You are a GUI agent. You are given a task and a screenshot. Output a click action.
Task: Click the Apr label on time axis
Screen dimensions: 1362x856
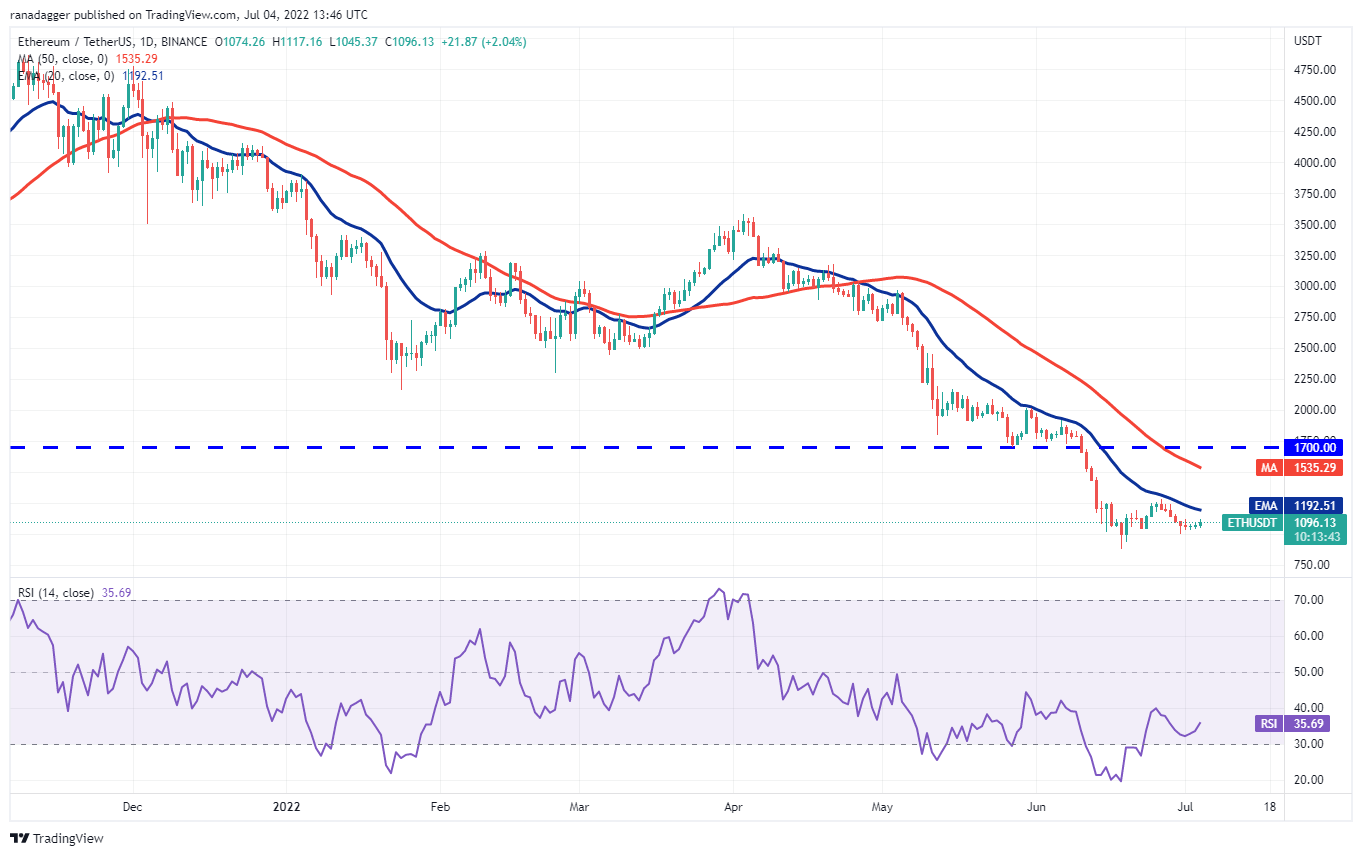pyautogui.click(x=732, y=806)
